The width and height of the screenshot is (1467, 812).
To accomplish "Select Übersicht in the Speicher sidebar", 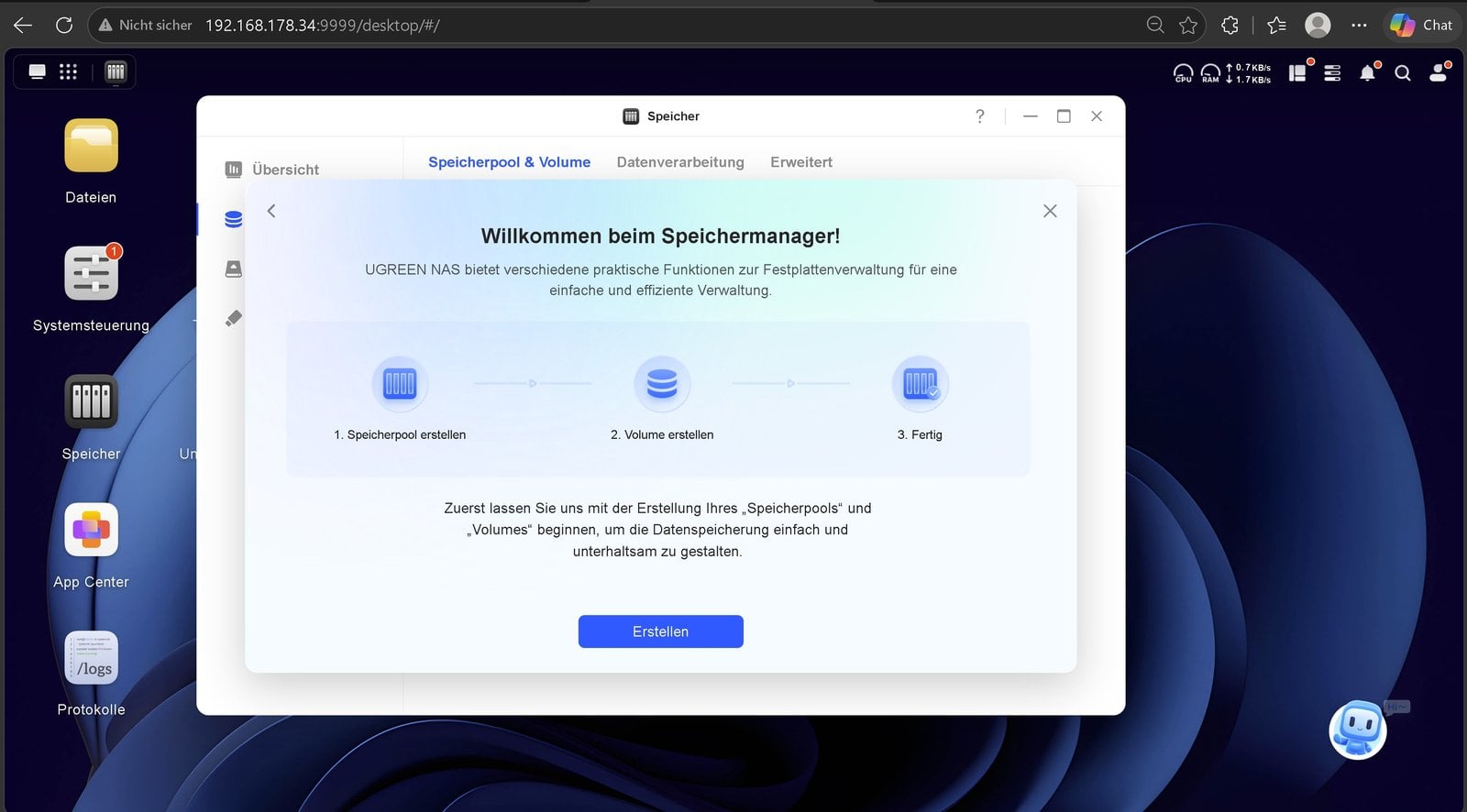I will click(x=272, y=170).
